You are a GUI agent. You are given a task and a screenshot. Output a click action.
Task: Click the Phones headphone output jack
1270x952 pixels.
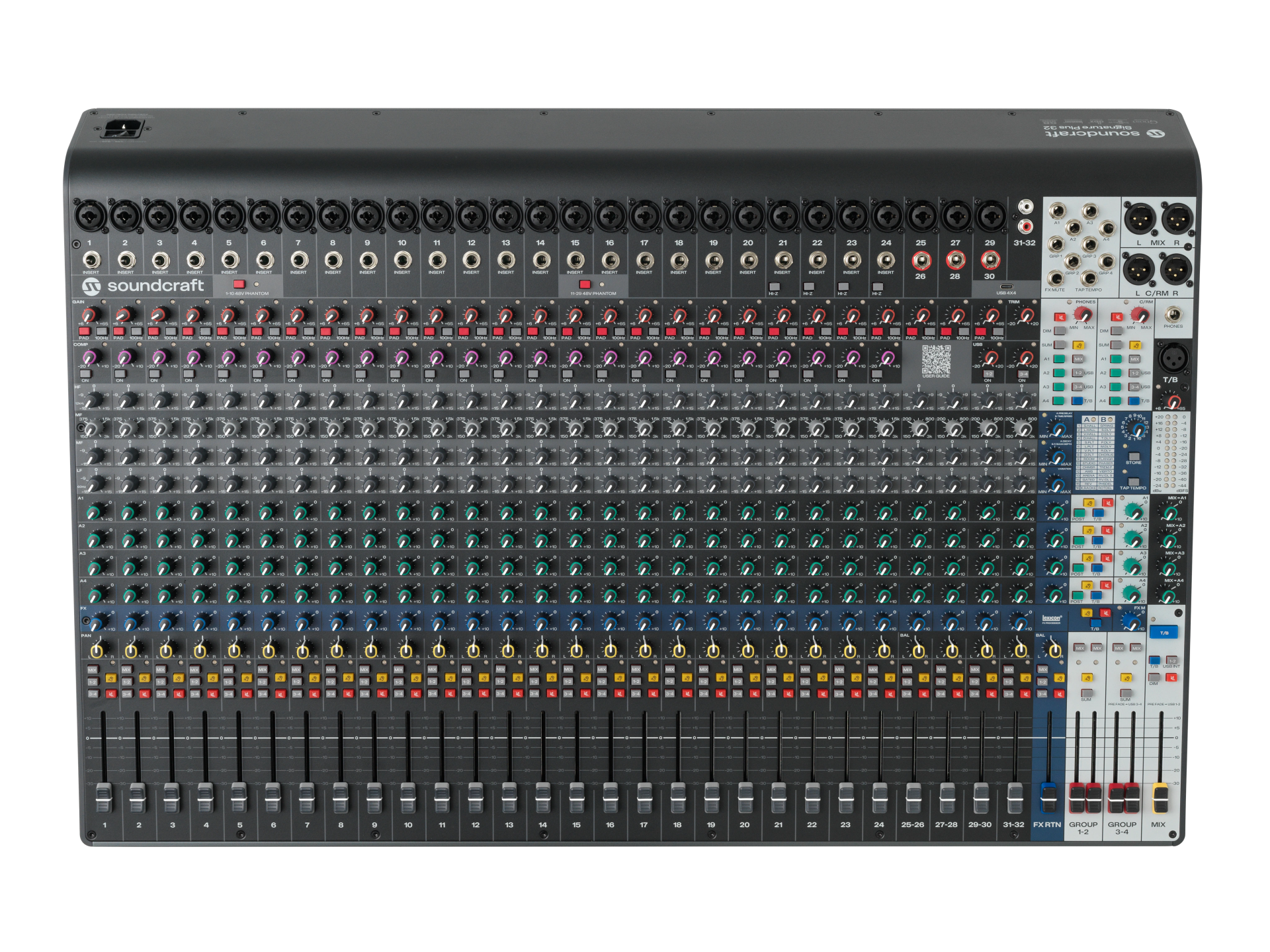[x=1173, y=315]
